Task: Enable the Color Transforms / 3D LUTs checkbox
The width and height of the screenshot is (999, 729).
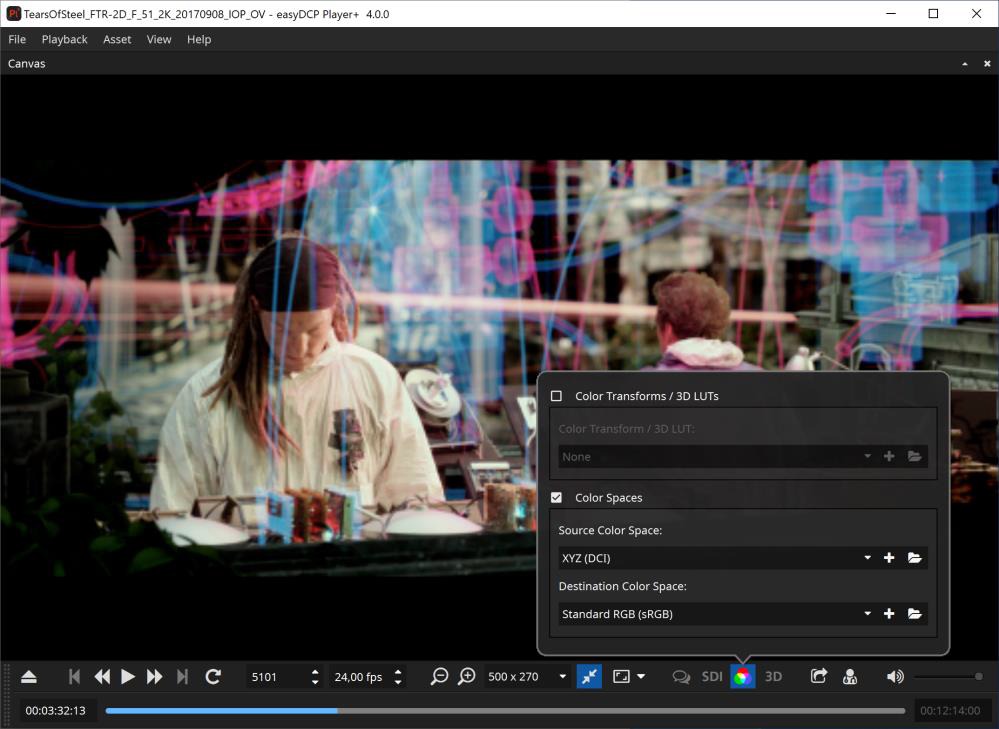Action: [557, 396]
